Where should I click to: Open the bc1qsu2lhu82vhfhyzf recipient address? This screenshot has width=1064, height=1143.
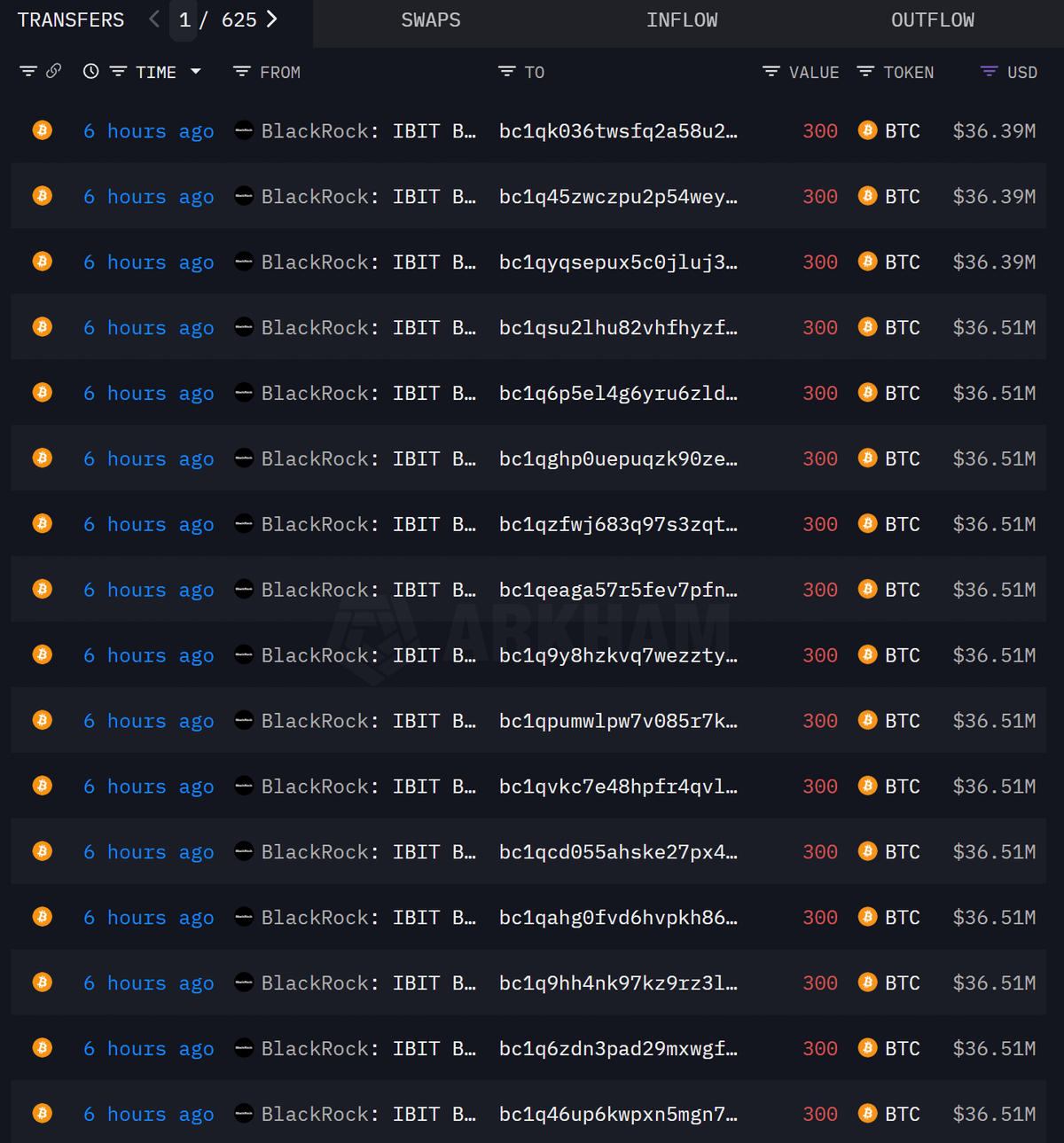pos(618,328)
